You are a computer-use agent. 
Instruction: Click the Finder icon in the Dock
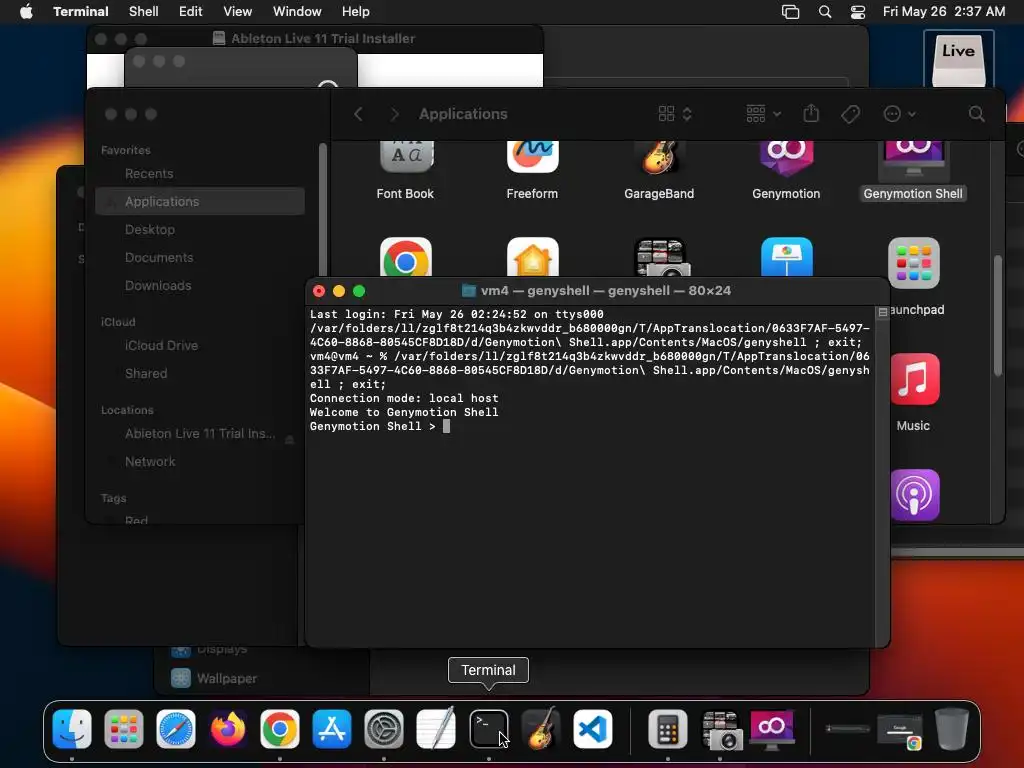(72, 729)
